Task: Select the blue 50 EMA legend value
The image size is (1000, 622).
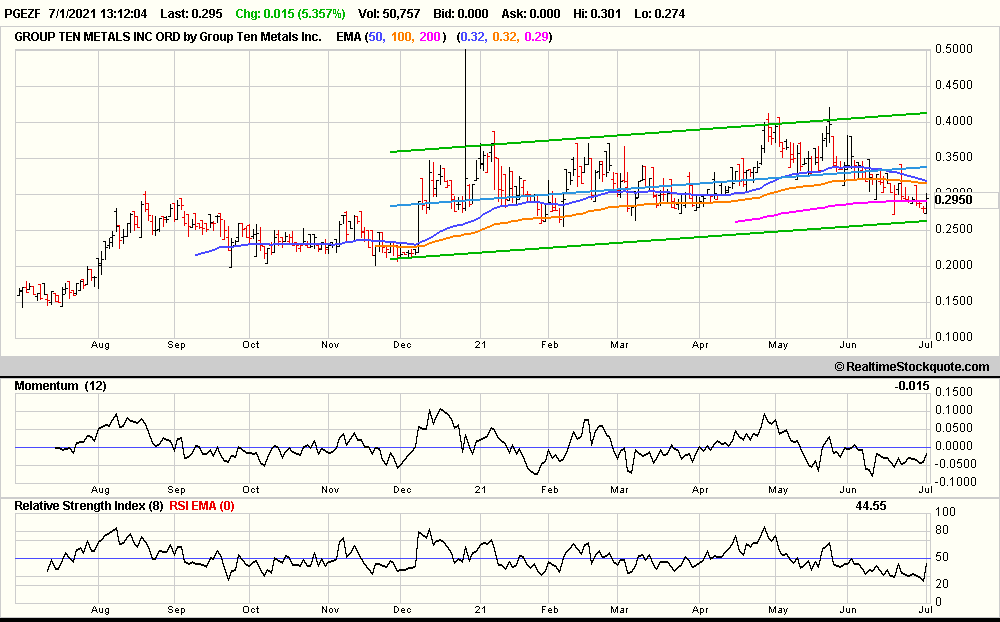Action: click(376, 37)
